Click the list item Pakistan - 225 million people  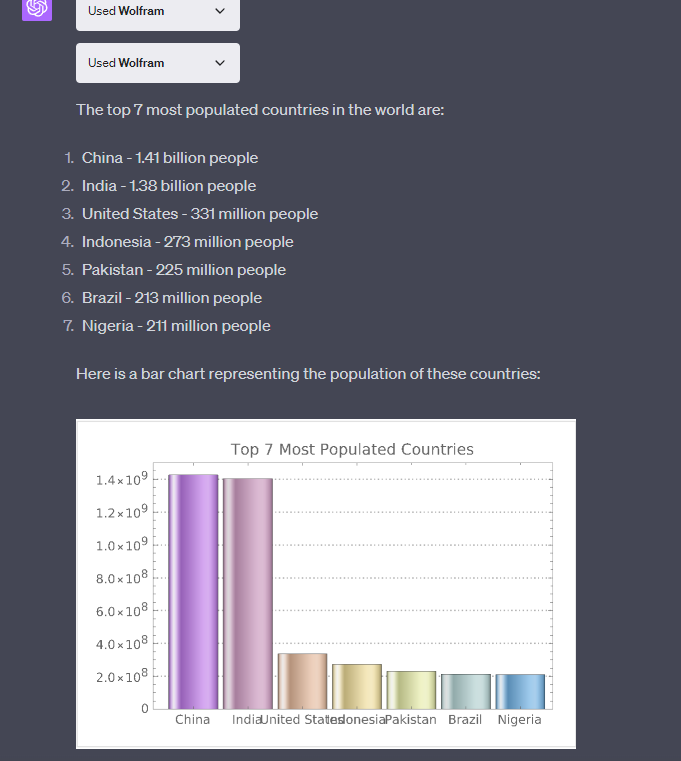coord(183,270)
